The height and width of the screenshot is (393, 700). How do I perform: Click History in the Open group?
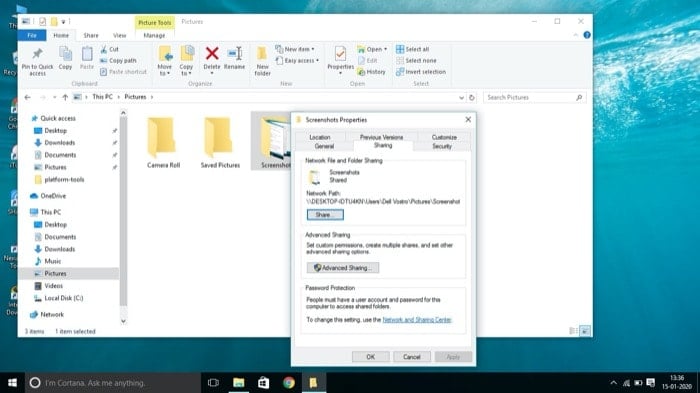(371, 71)
